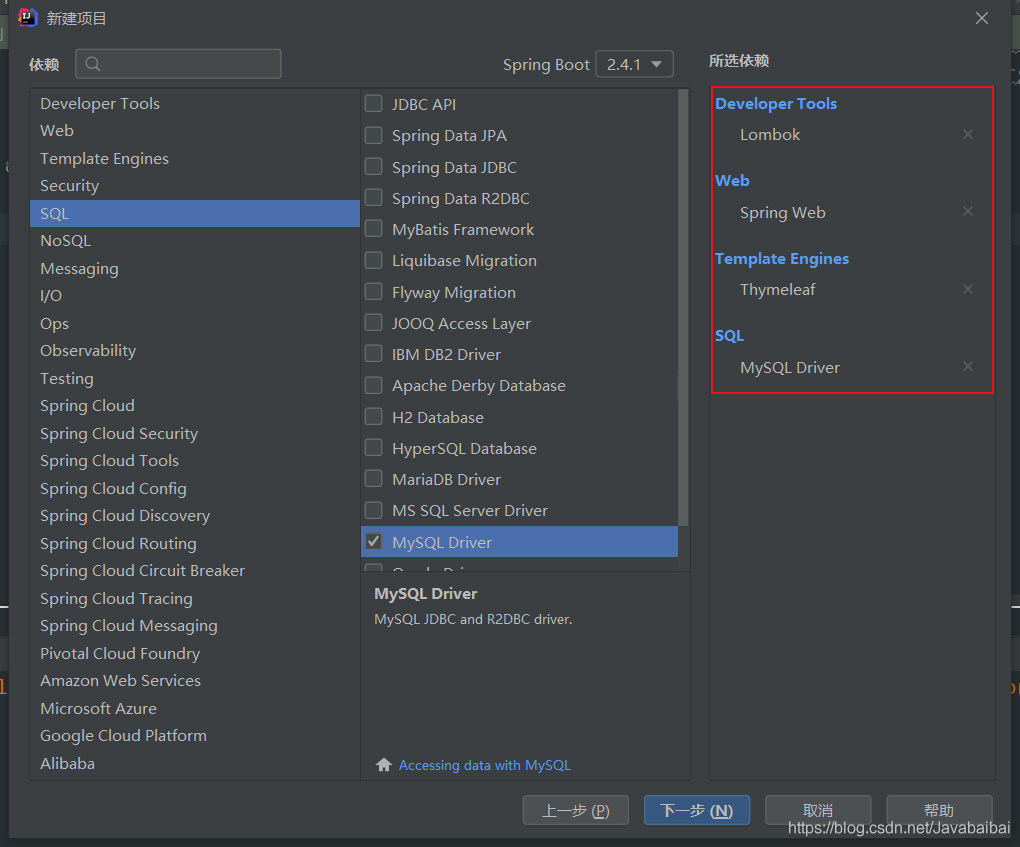Check the H2 Database checkbox

pos(373,416)
